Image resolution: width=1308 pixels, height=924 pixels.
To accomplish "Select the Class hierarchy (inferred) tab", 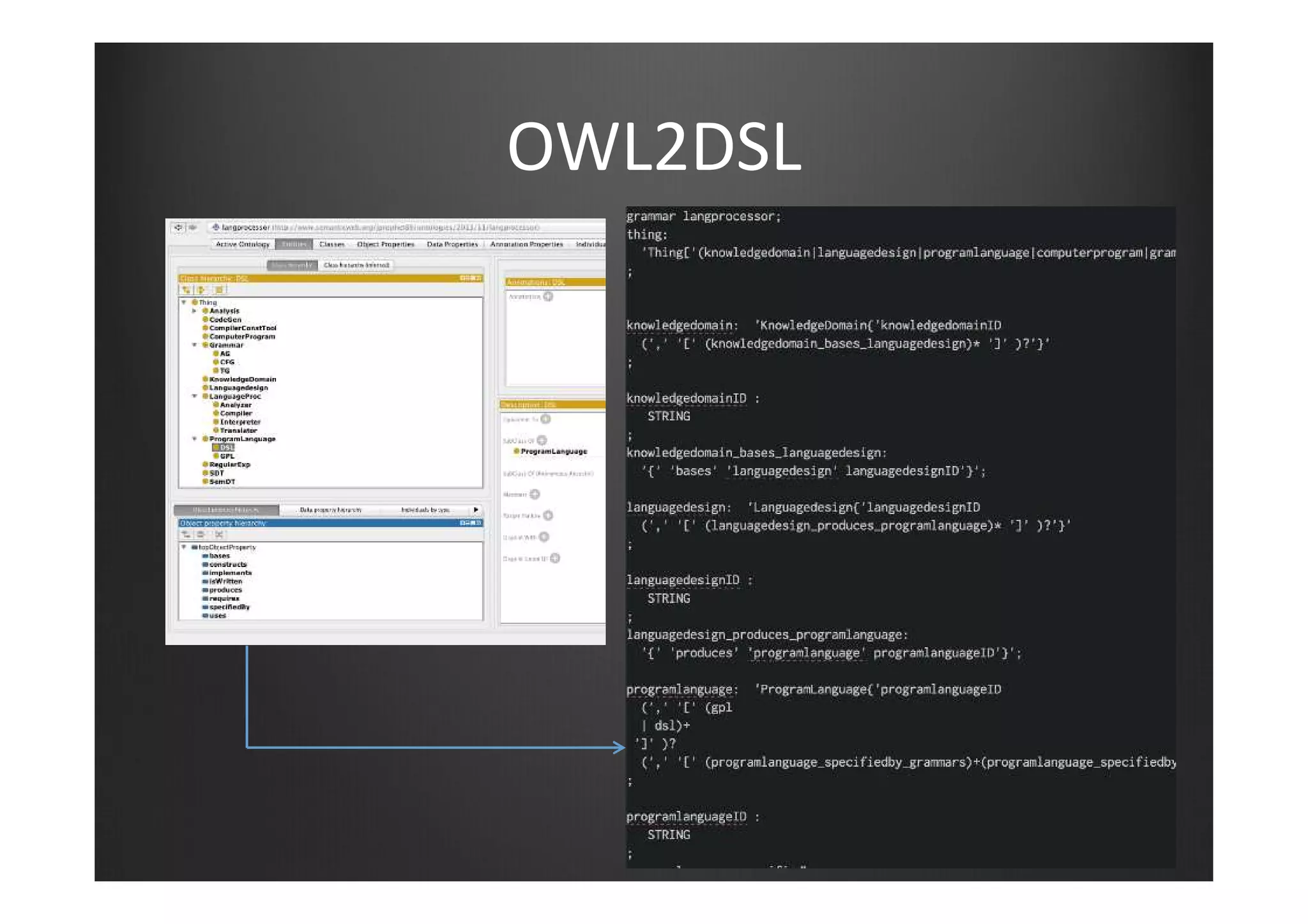I will tap(356, 265).
